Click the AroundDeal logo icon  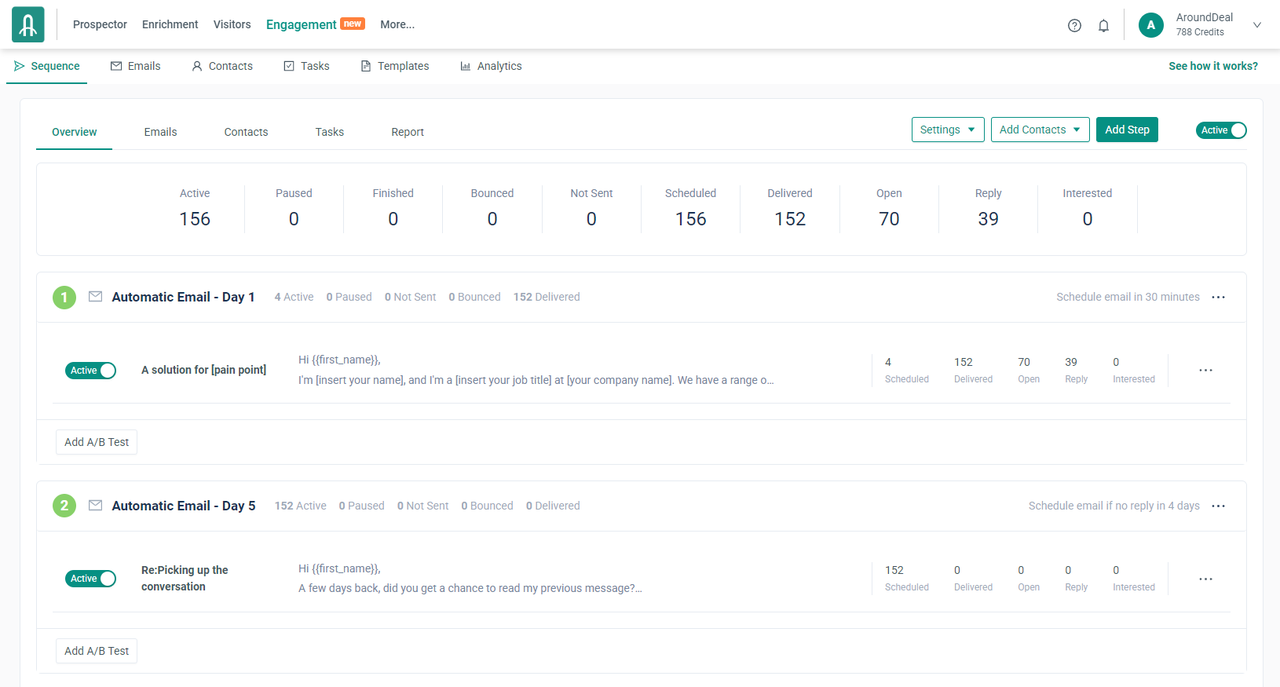(28, 25)
